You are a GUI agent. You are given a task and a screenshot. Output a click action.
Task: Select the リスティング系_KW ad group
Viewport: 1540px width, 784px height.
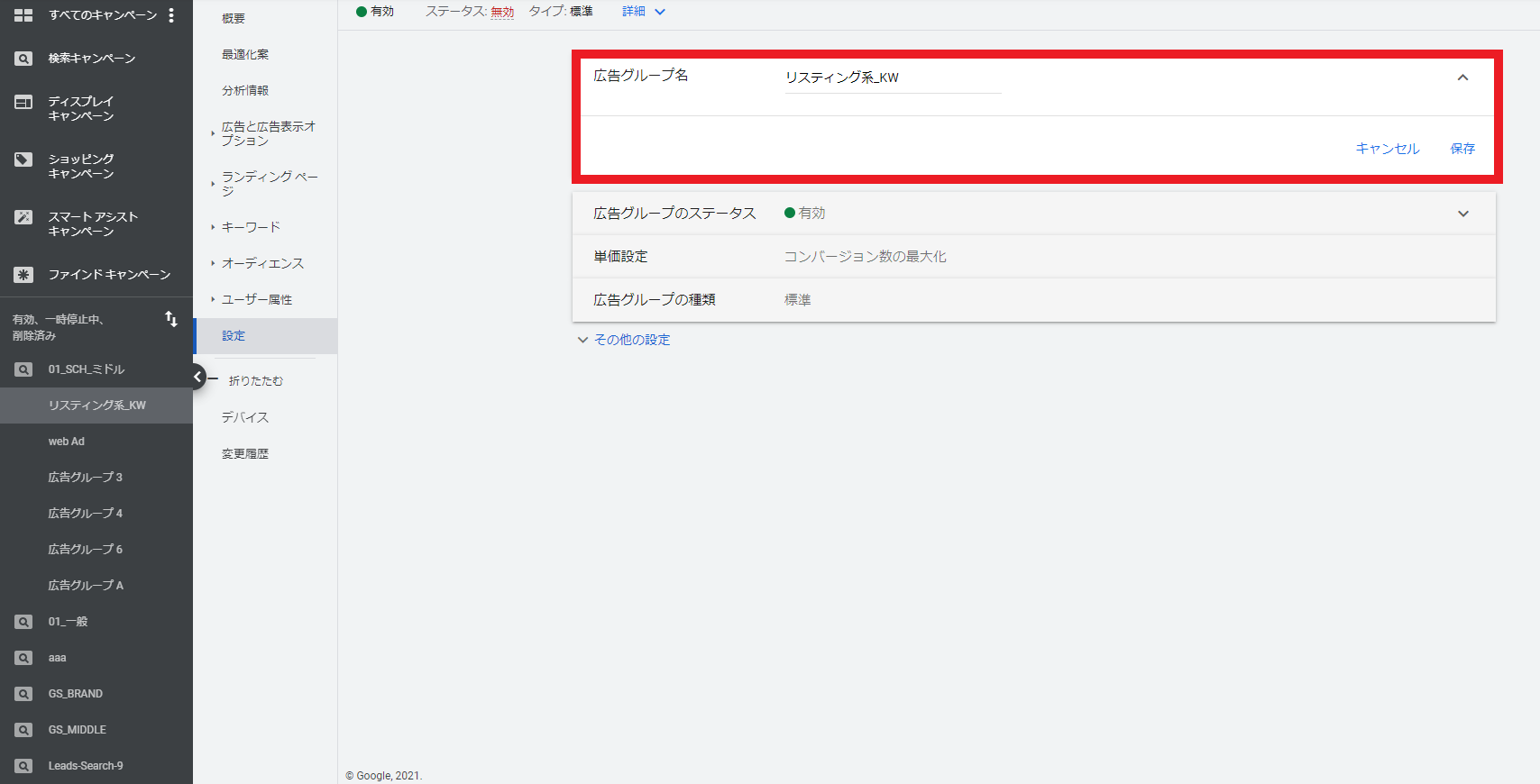click(96, 406)
